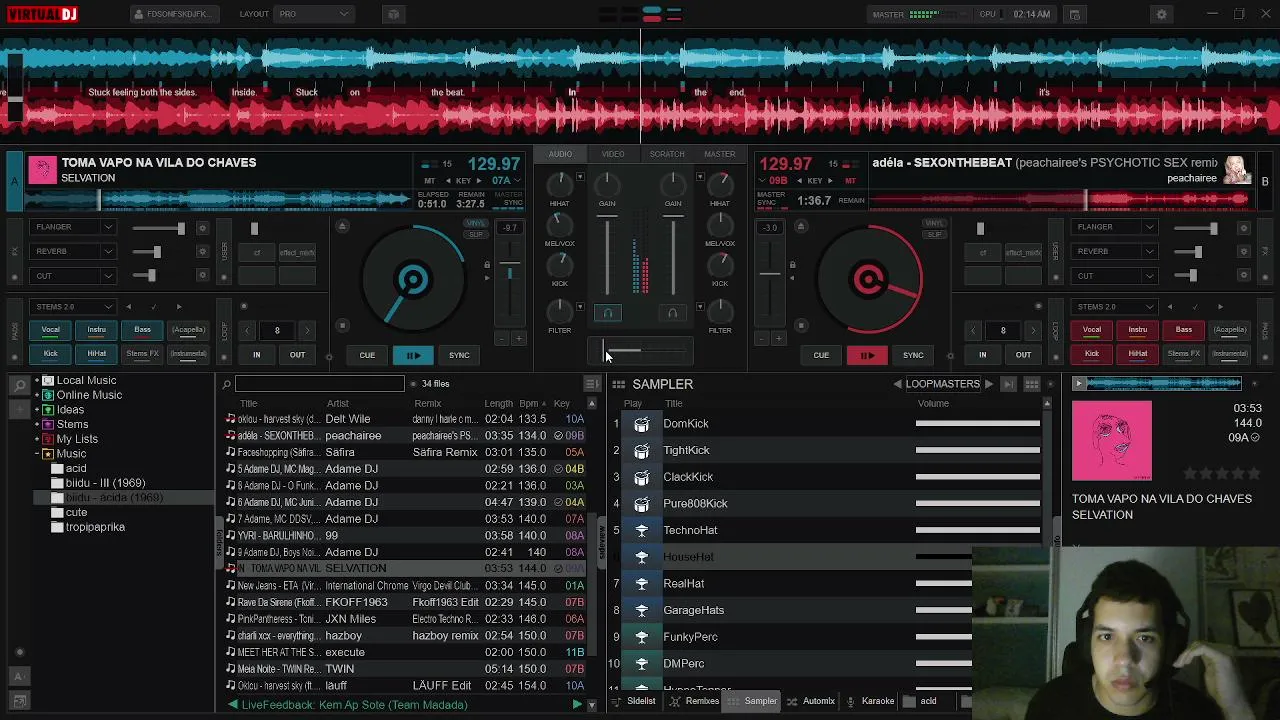This screenshot has width=1280, height=720.
Task: Trigger the GarageHats sampler pad
Action: click(x=642, y=610)
